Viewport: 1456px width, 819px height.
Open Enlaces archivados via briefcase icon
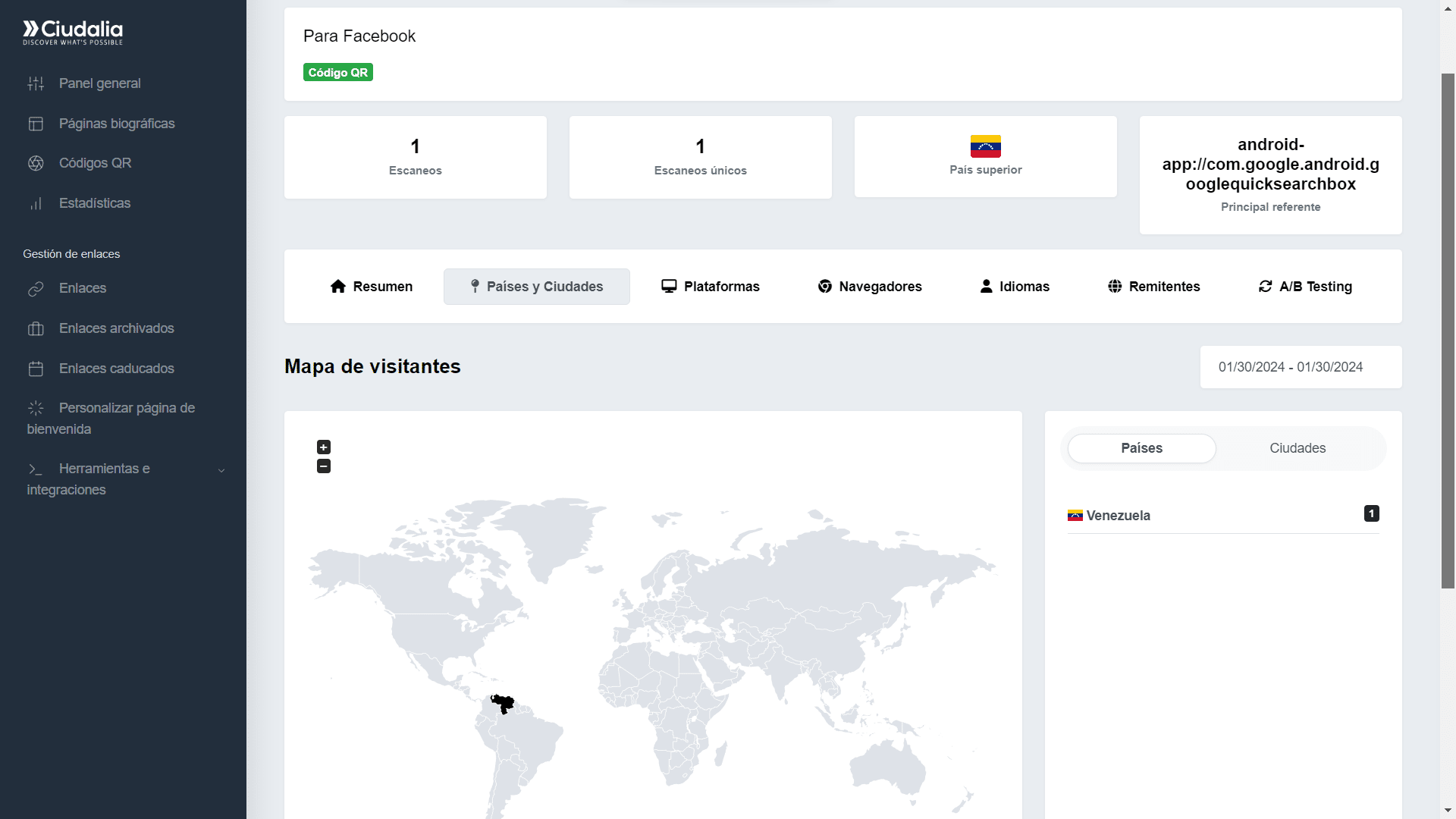coord(36,328)
